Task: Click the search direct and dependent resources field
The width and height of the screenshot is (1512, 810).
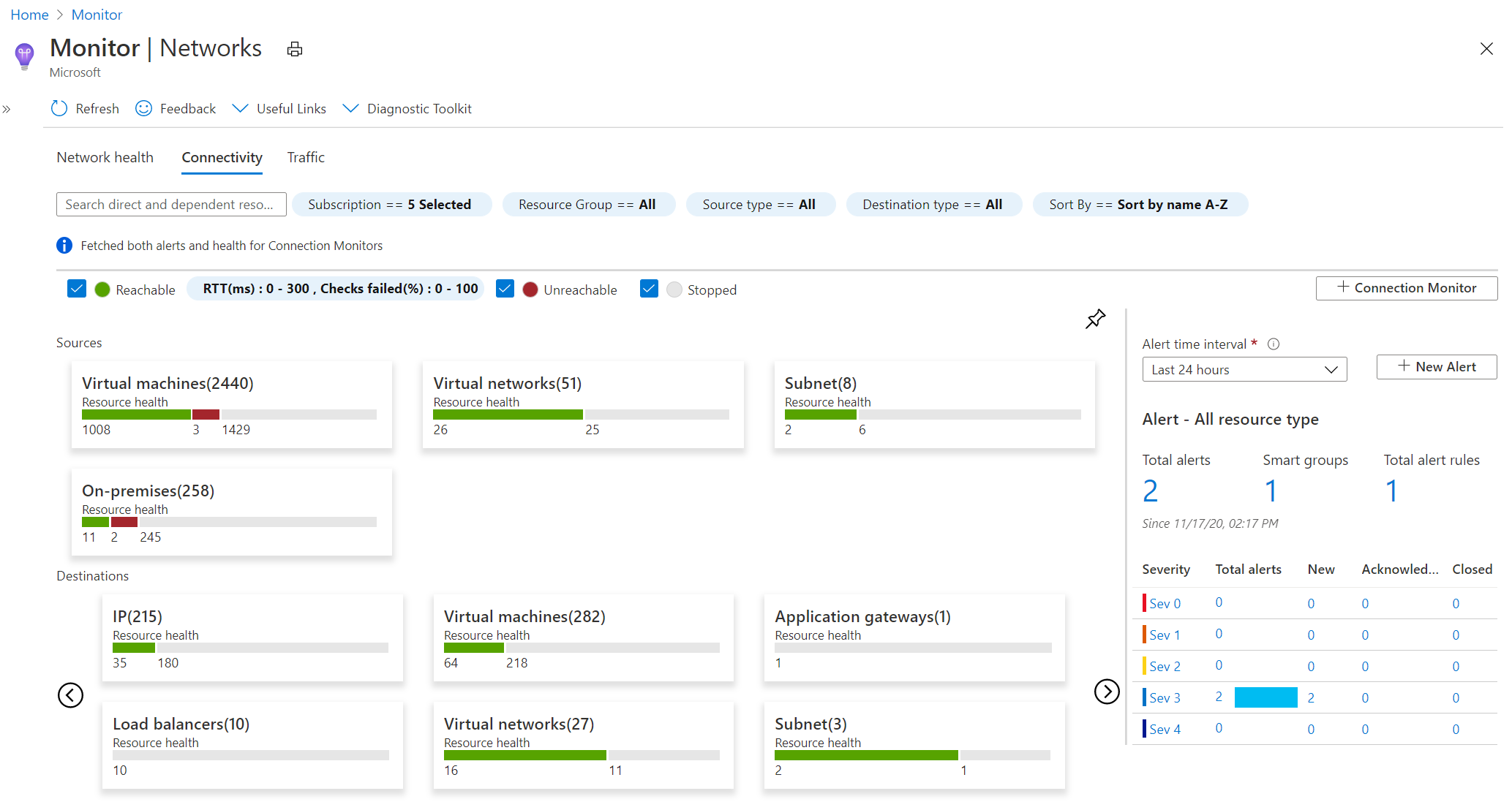Action: [170, 204]
